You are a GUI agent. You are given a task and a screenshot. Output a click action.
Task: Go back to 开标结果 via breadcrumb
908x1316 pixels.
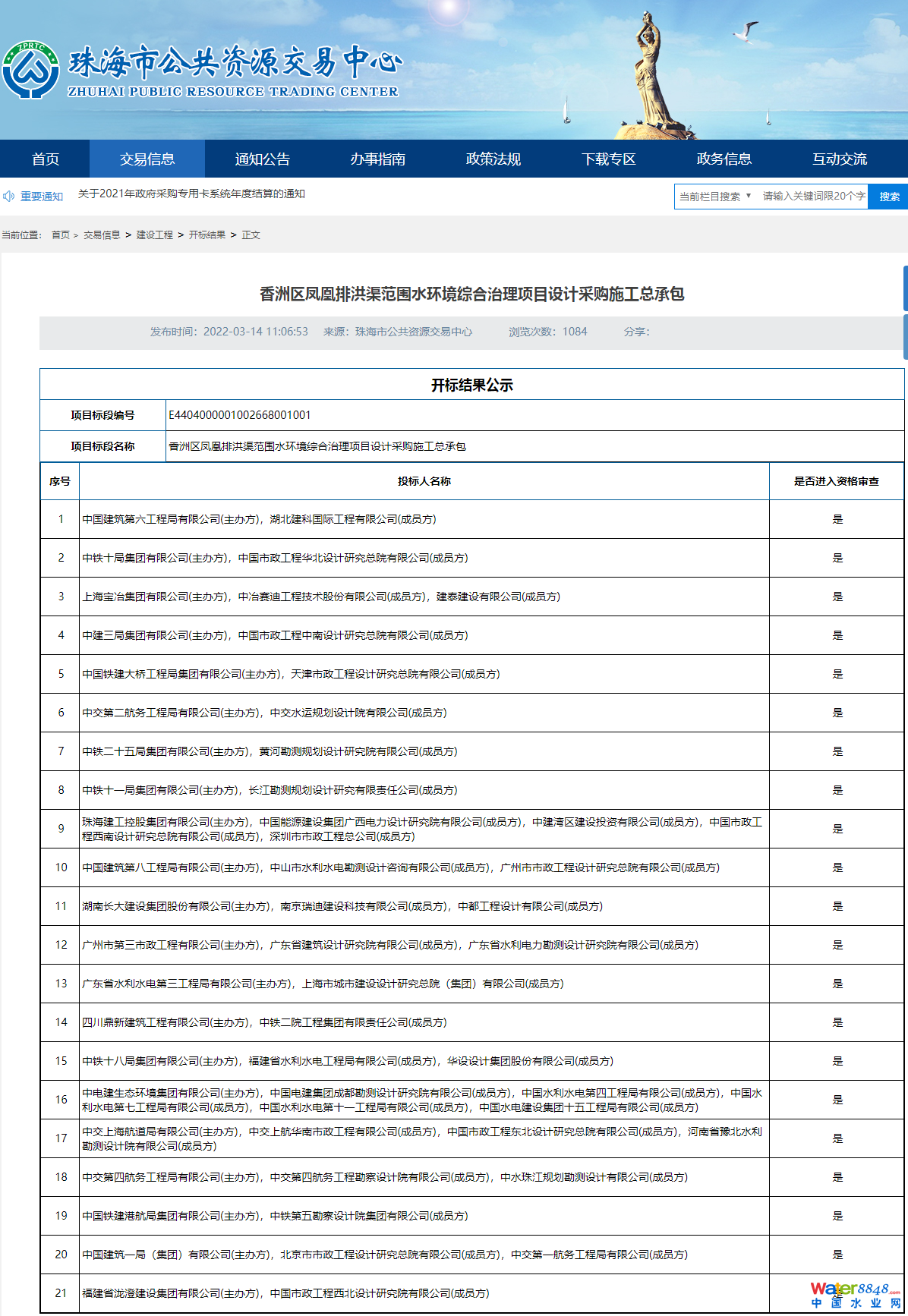(207, 235)
